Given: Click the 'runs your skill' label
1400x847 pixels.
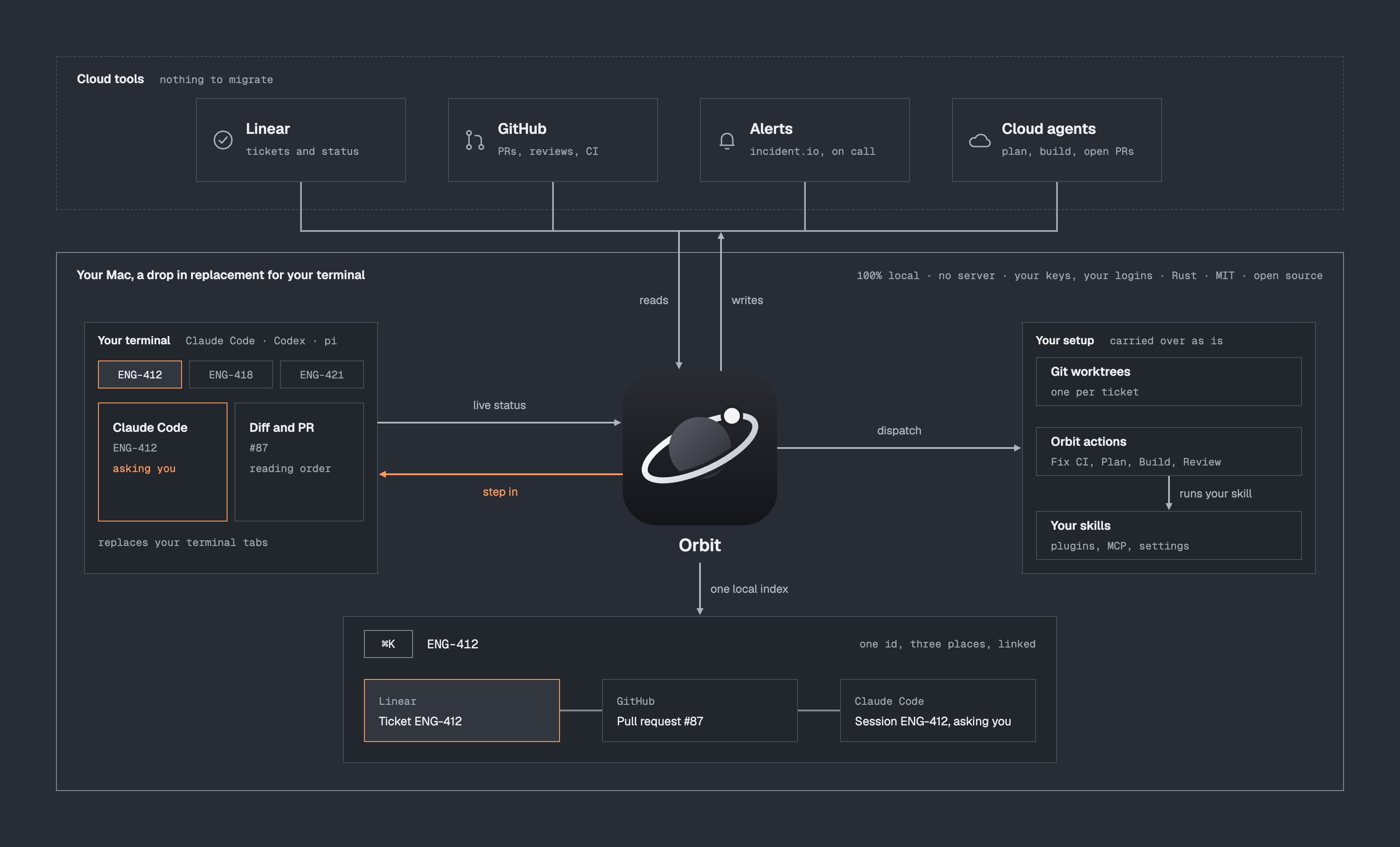Looking at the screenshot, I should pos(1215,493).
